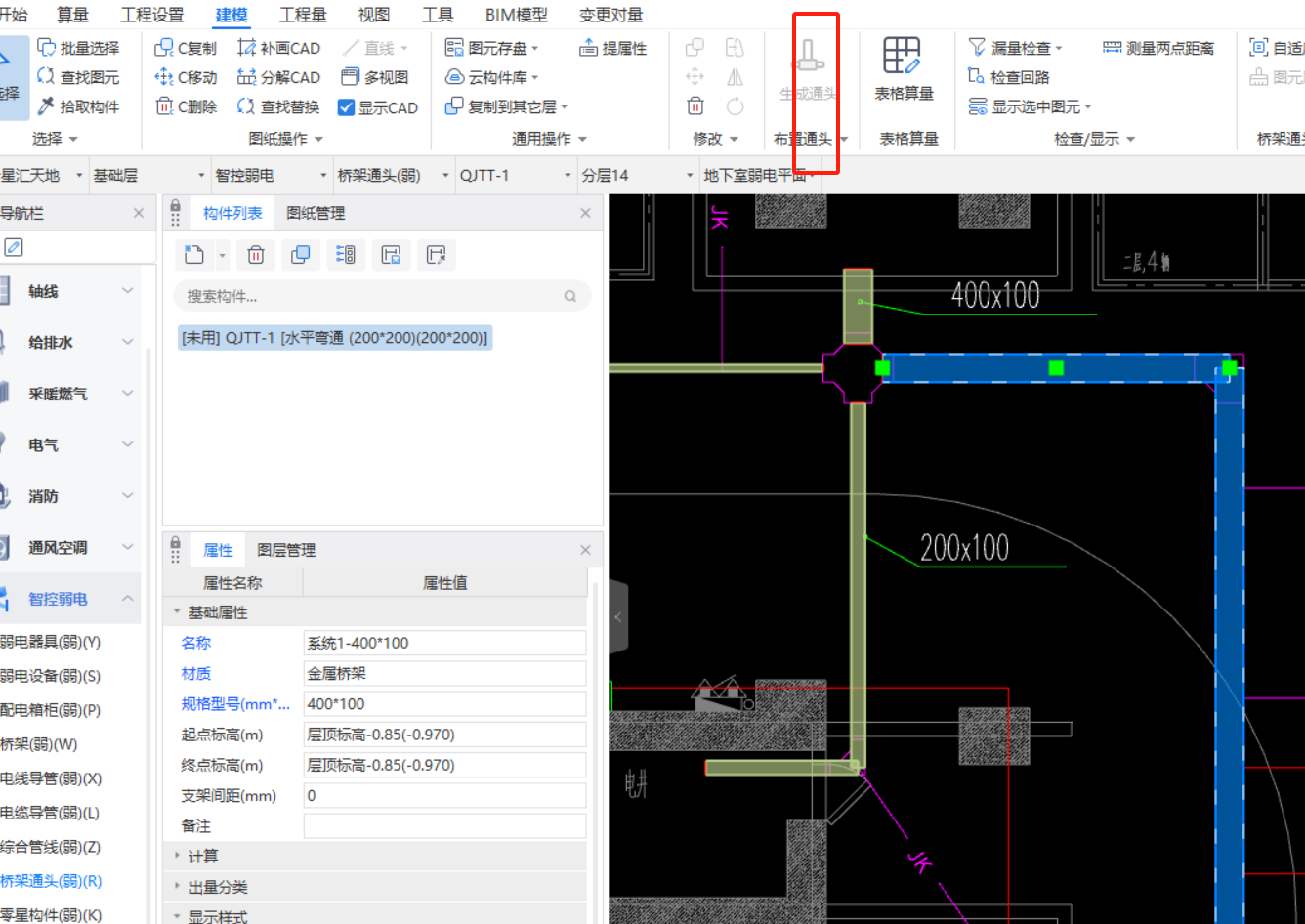Click the trash icon in the 修改 group
Screen dimensions: 1305x924
(x=695, y=105)
